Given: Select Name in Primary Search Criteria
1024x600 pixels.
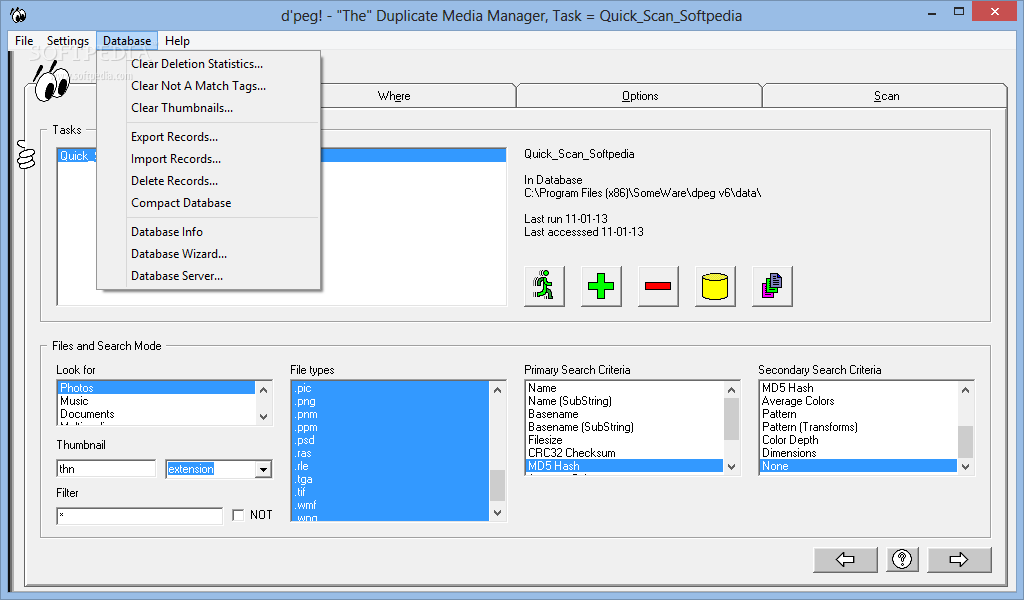Looking at the screenshot, I should [x=624, y=388].
